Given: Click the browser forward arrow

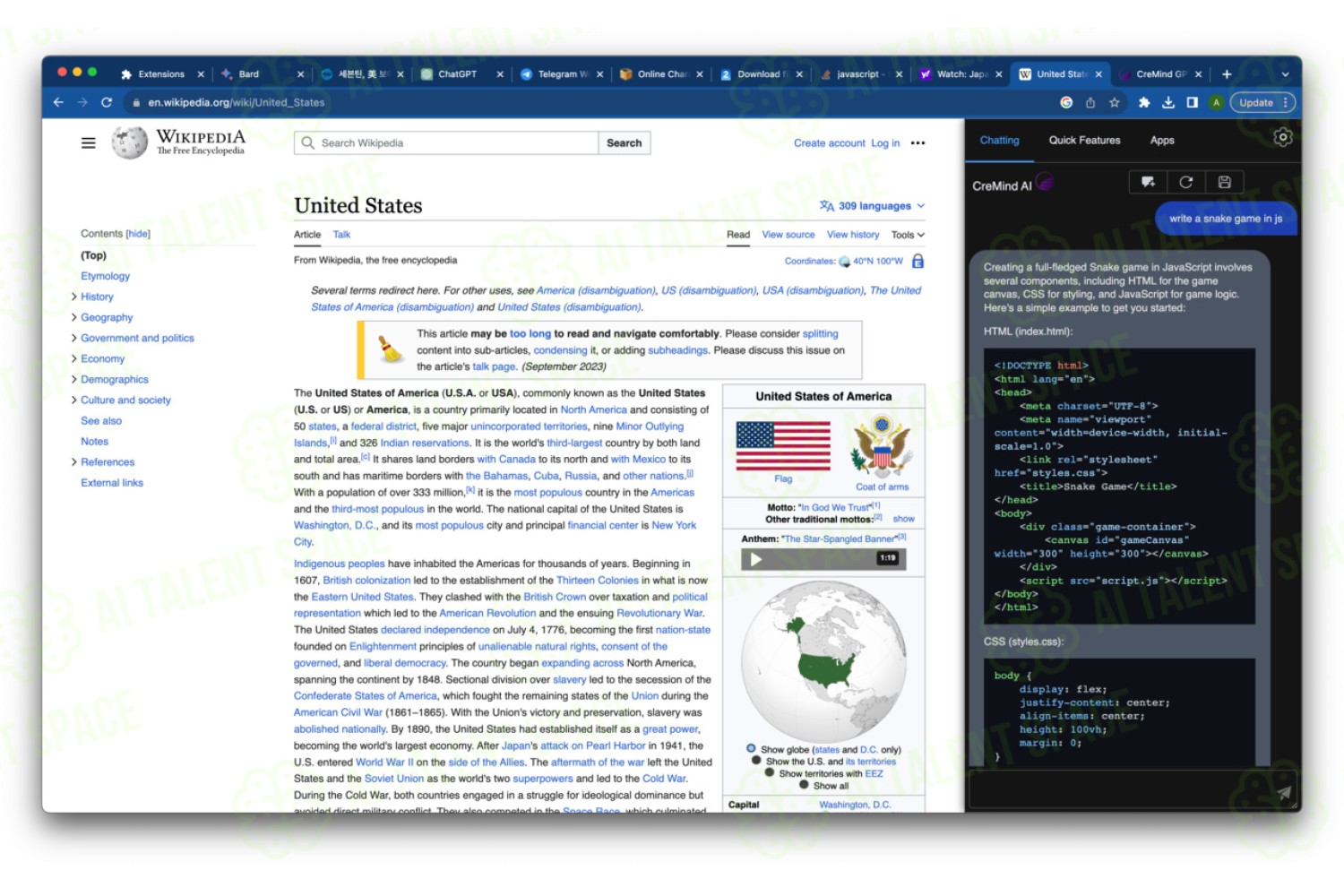Looking at the screenshot, I should pyautogui.click(x=82, y=102).
